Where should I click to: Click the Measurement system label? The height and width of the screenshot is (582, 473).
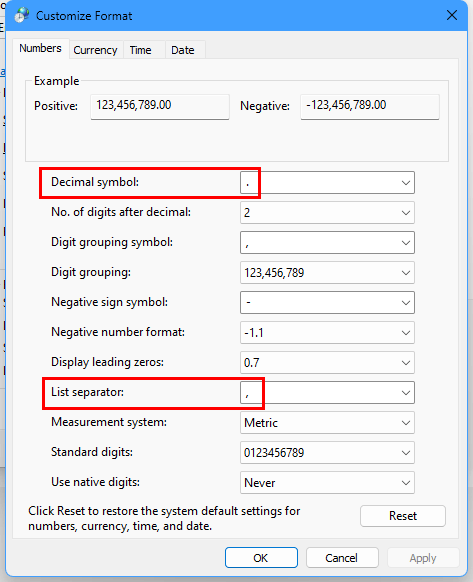point(109,422)
